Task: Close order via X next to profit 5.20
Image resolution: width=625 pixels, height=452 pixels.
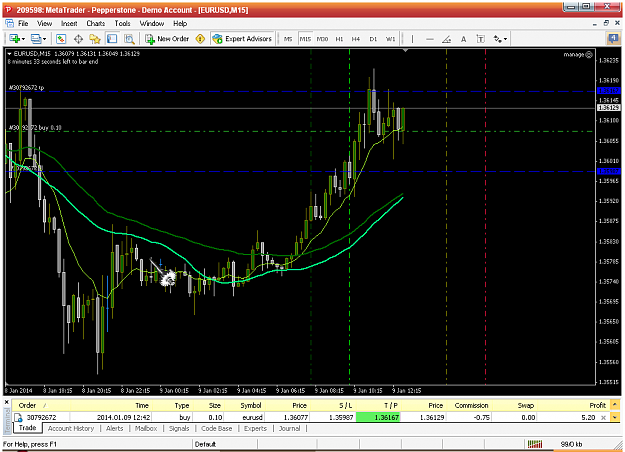Action: click(x=603, y=418)
